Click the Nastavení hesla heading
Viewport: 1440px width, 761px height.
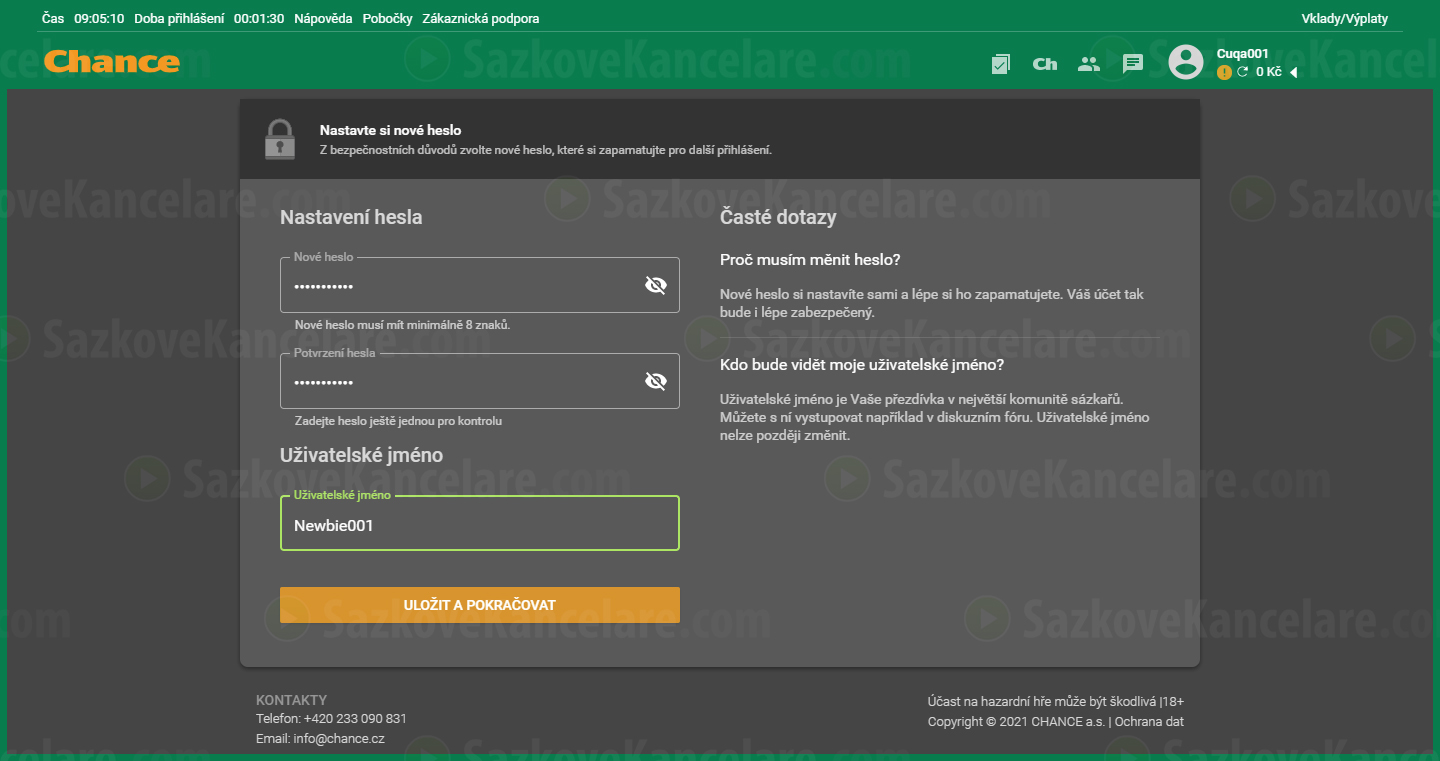[x=351, y=217]
